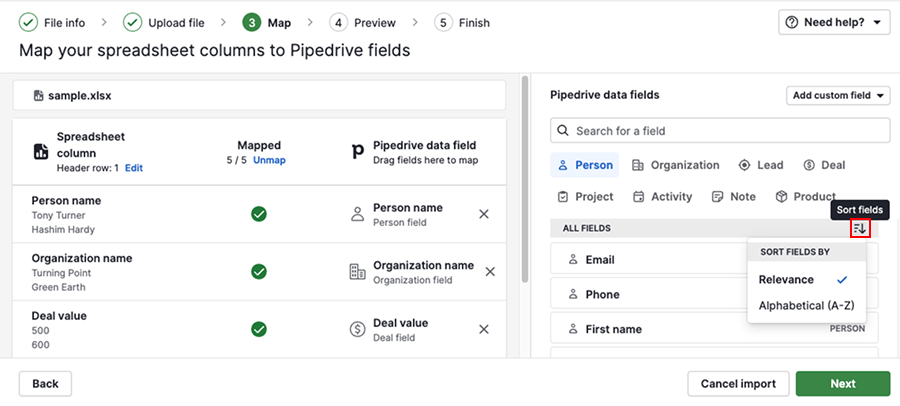Click the sample.xlsx file icon
The height and width of the screenshot is (406, 900).
pos(38,96)
